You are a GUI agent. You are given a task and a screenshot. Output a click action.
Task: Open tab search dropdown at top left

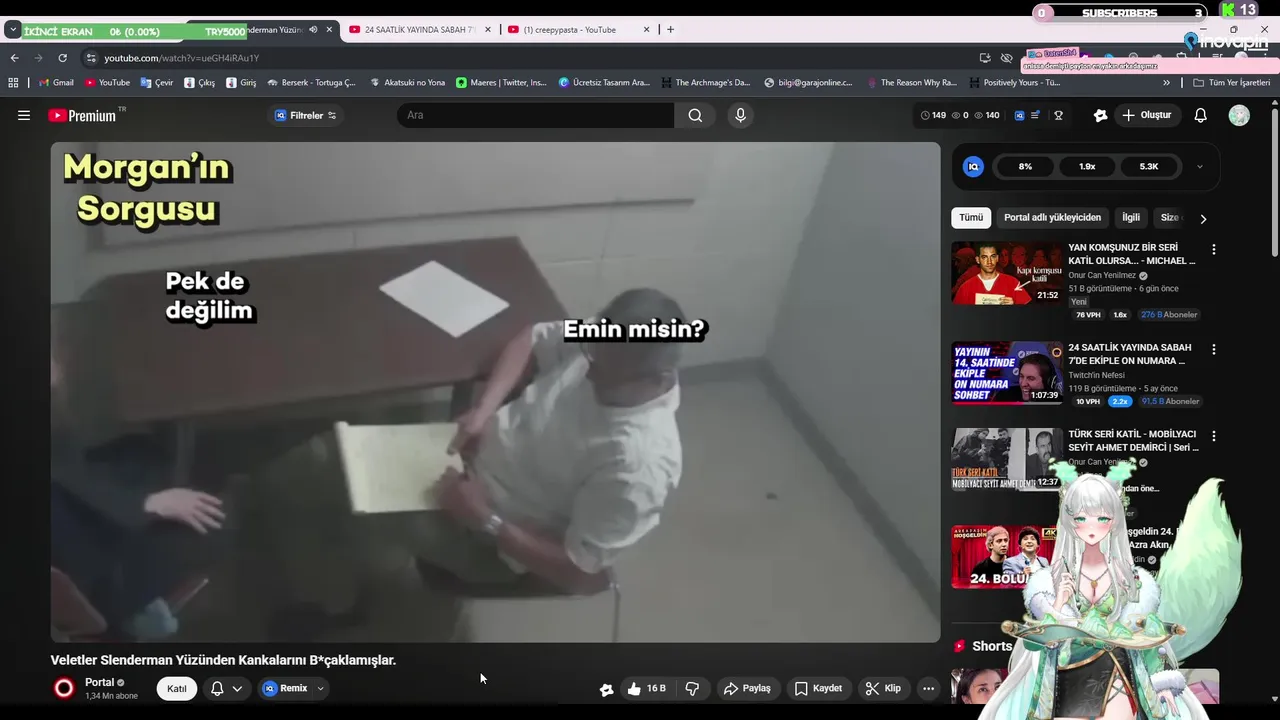13,30
